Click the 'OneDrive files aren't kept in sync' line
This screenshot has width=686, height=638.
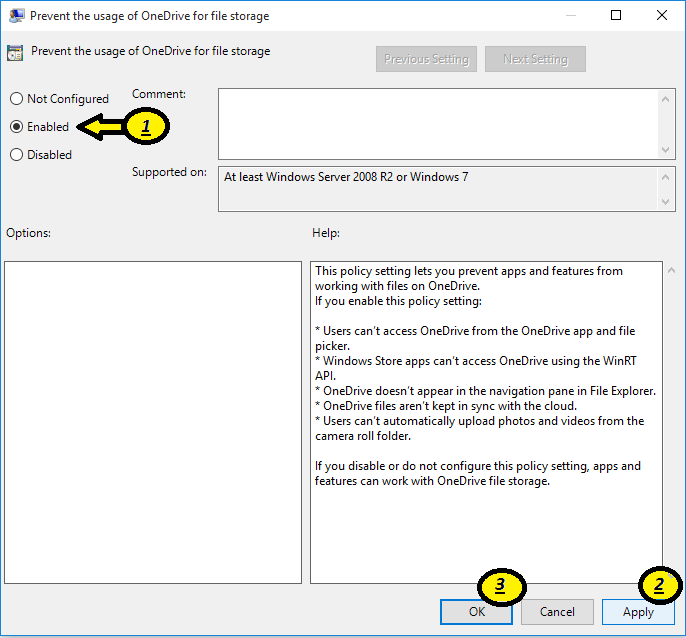[x=445, y=406]
